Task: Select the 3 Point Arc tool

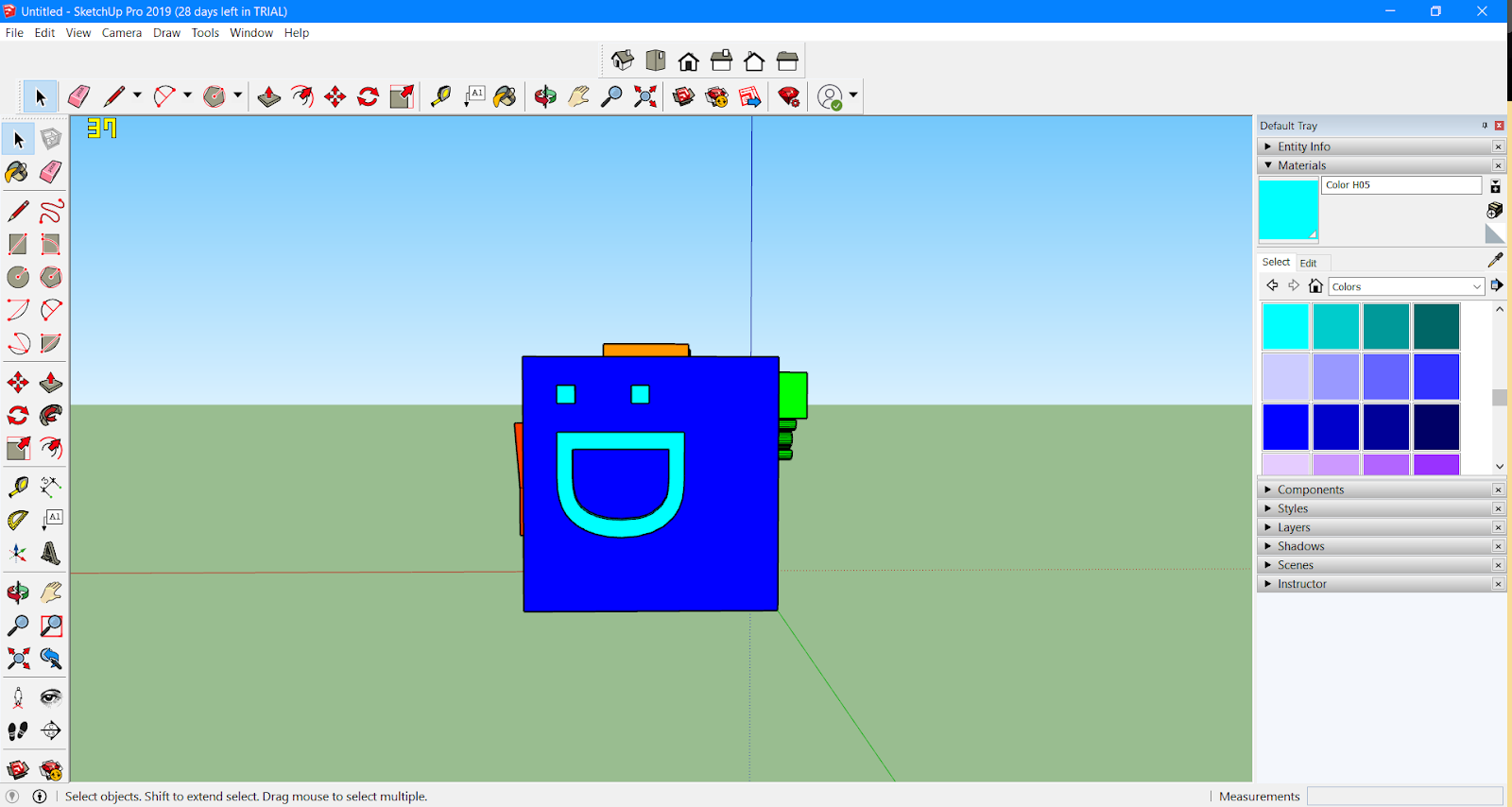Action: [18, 343]
